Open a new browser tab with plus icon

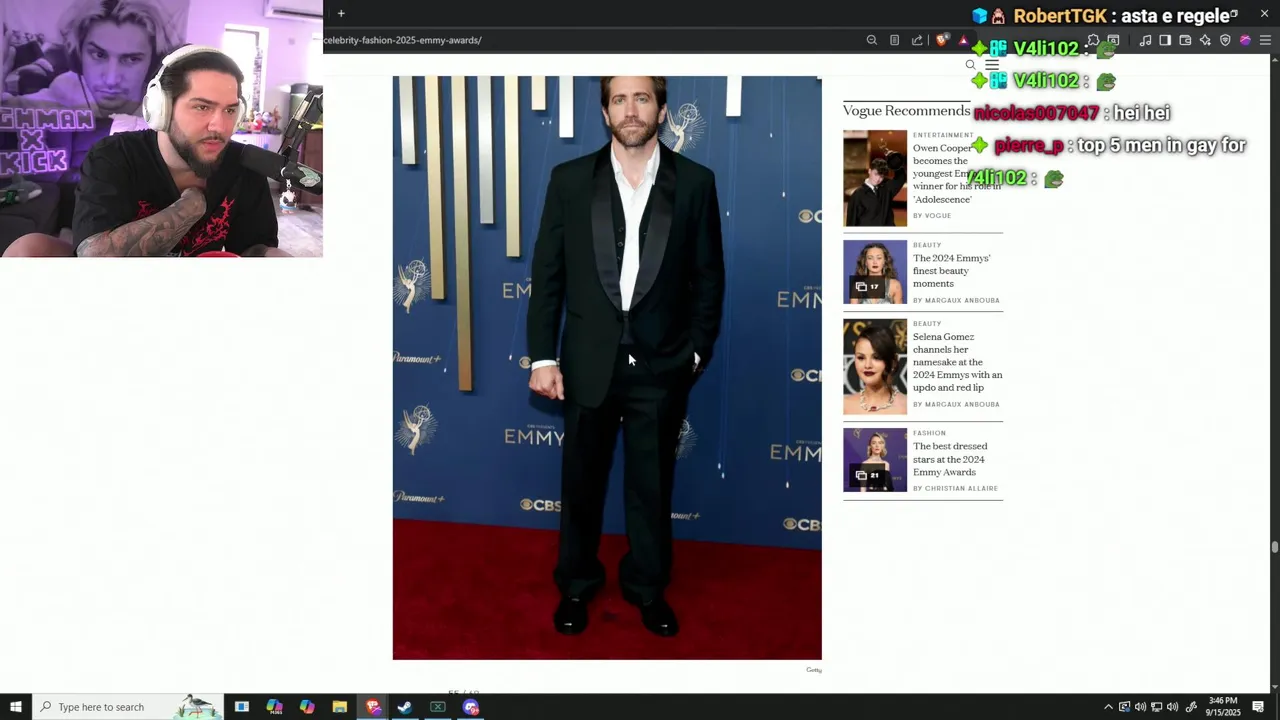[341, 13]
